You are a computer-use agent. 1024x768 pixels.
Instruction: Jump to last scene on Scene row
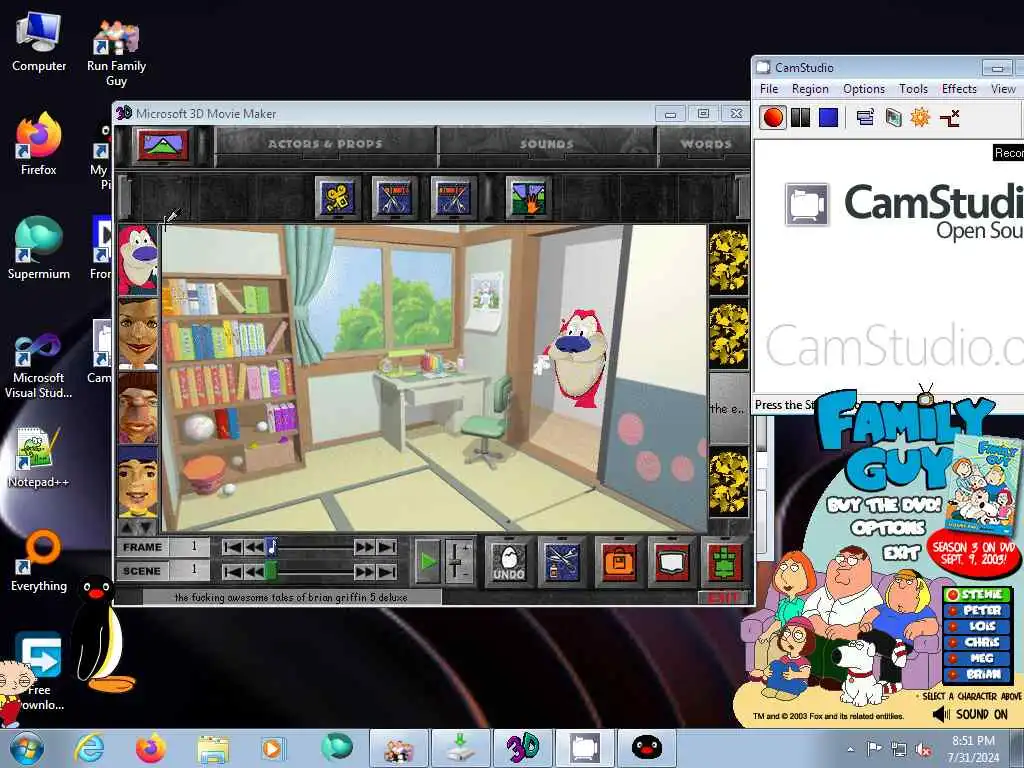tap(386, 572)
